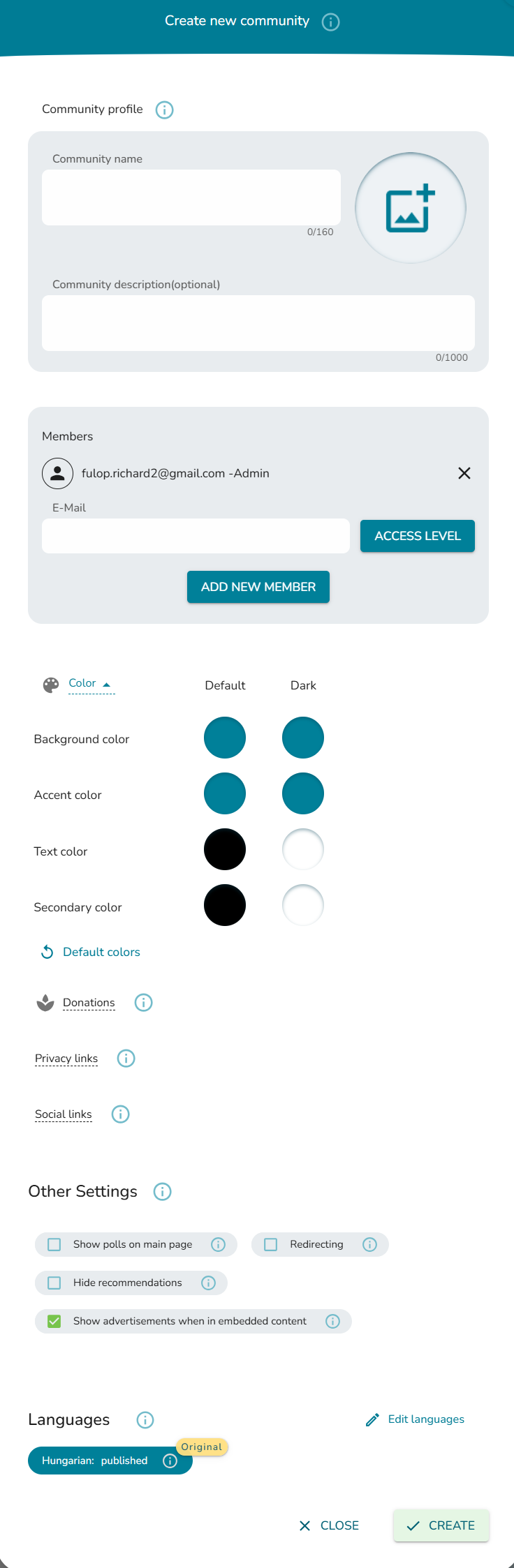Screen dimensions: 514x1568
Task: Click info icon next to Community profile
Action: tap(164, 110)
